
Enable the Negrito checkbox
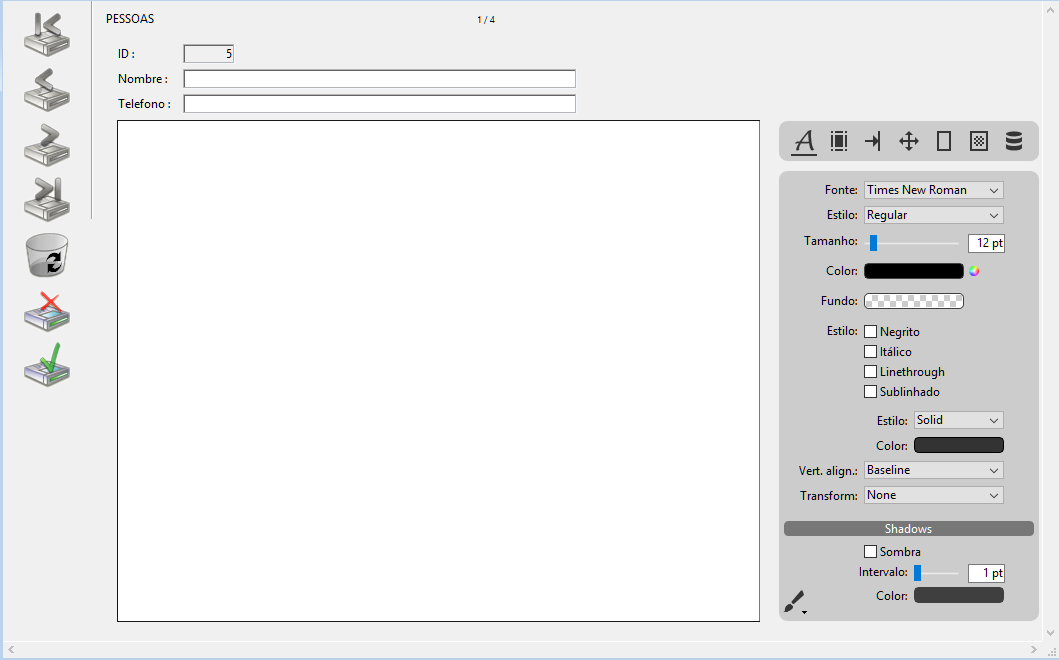click(x=871, y=332)
